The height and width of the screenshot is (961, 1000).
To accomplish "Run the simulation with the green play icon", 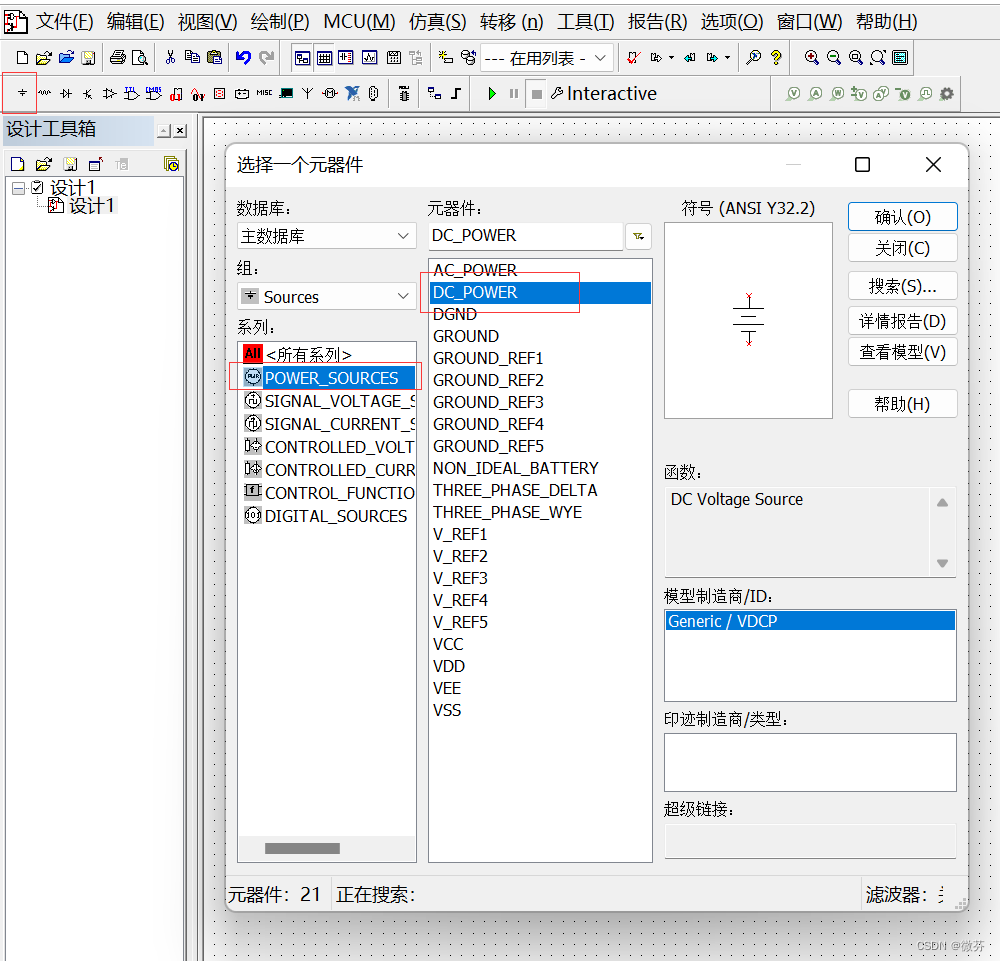I will pyautogui.click(x=491, y=93).
